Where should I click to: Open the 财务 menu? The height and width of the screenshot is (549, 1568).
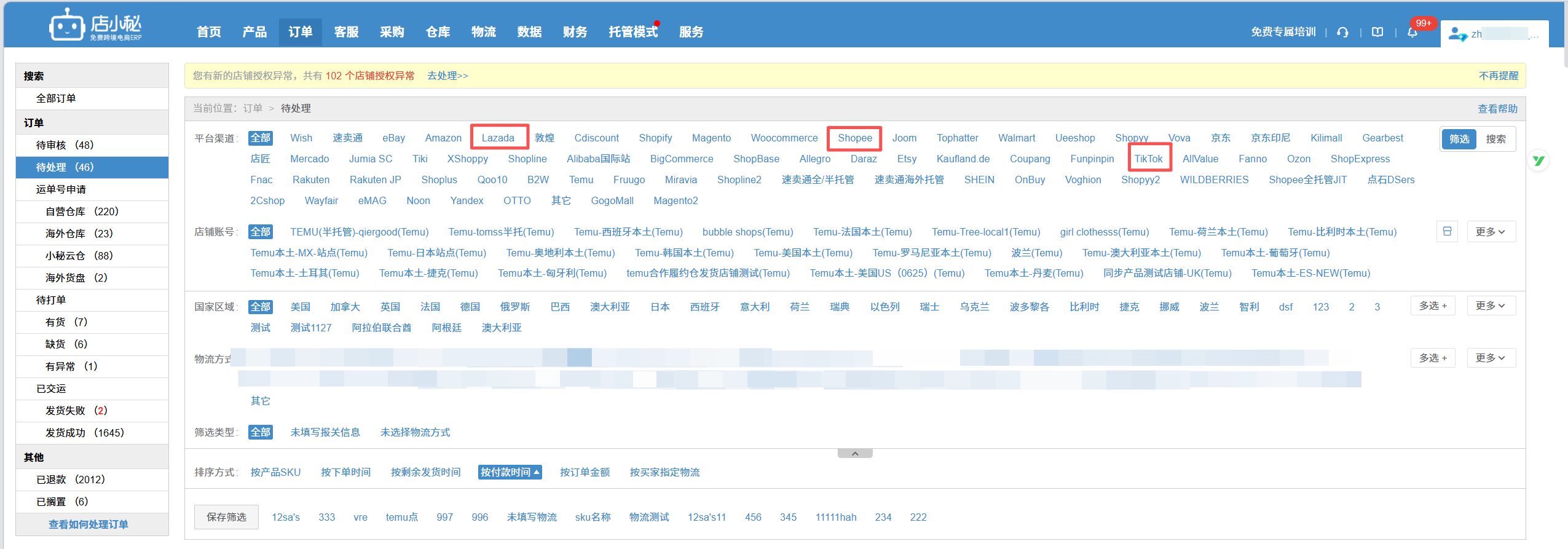[575, 32]
